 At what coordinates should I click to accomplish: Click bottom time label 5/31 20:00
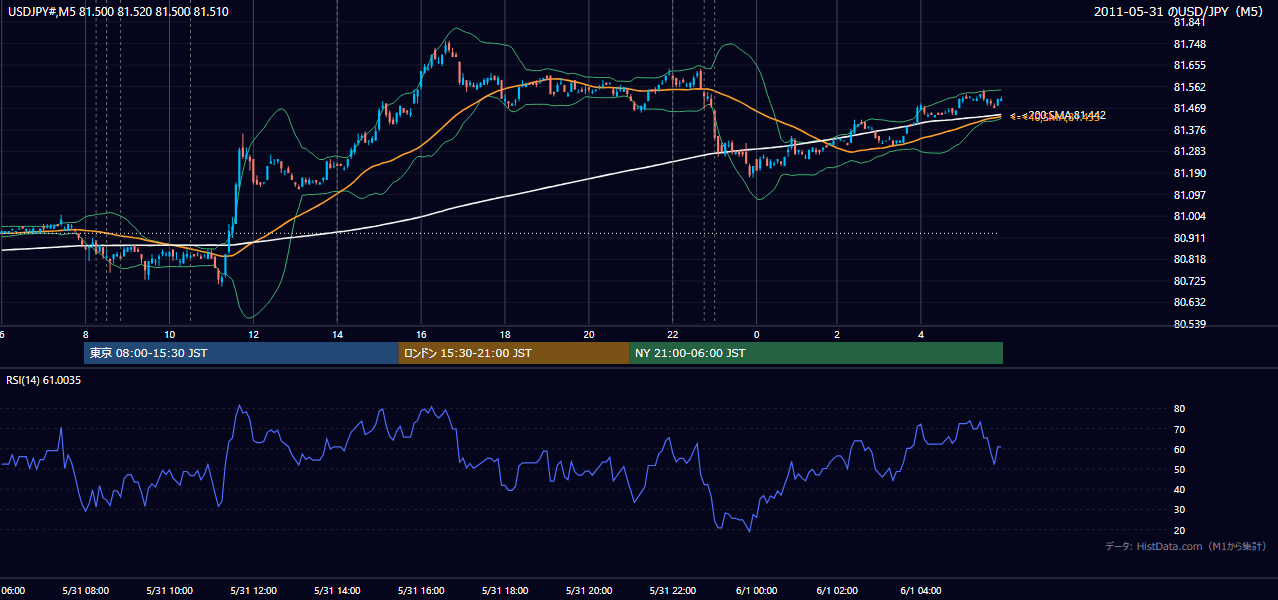589,591
